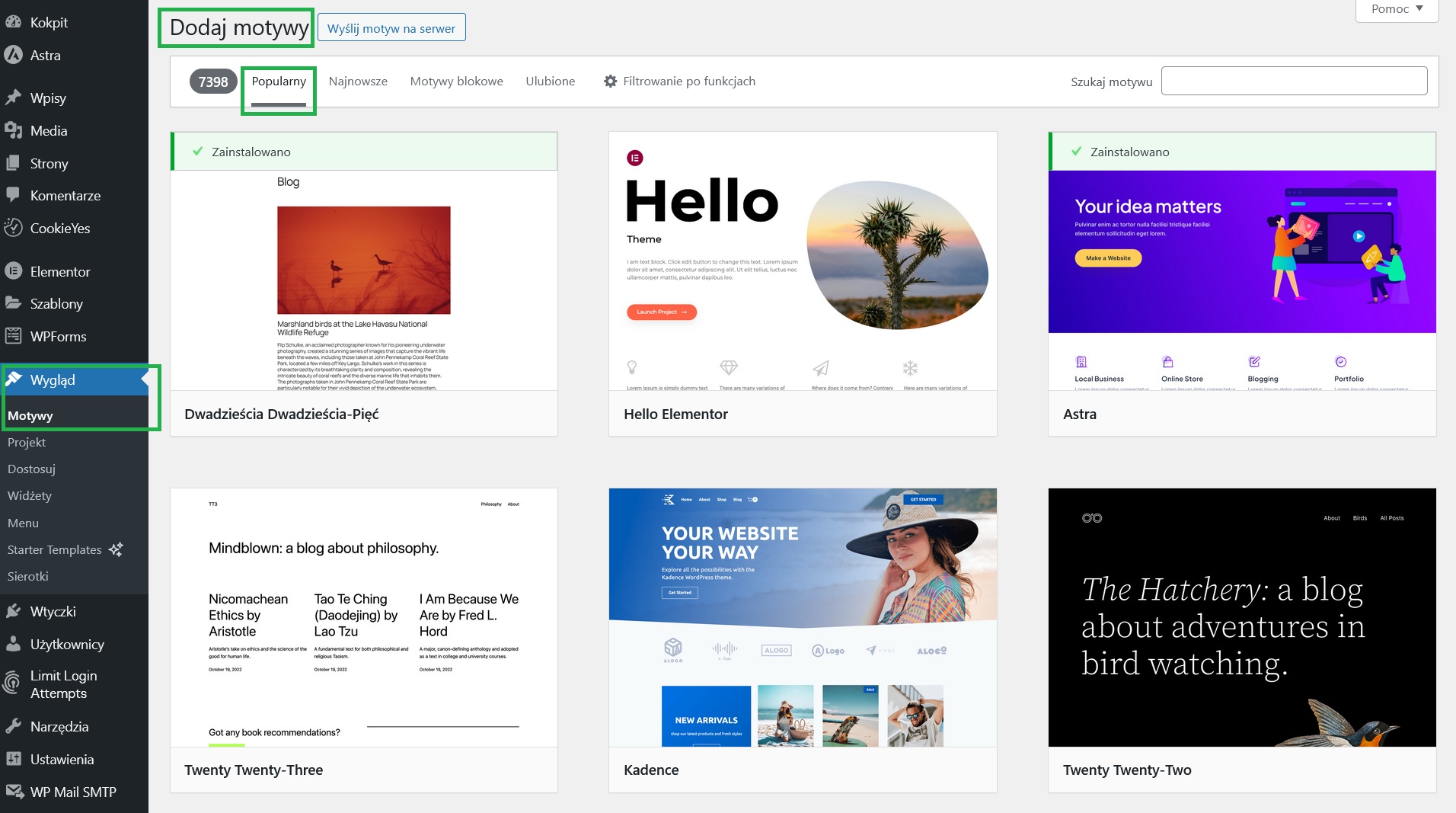Open Filtrowanie po funkcjach filter
Viewport: 1456px width, 813px height.
679,82
